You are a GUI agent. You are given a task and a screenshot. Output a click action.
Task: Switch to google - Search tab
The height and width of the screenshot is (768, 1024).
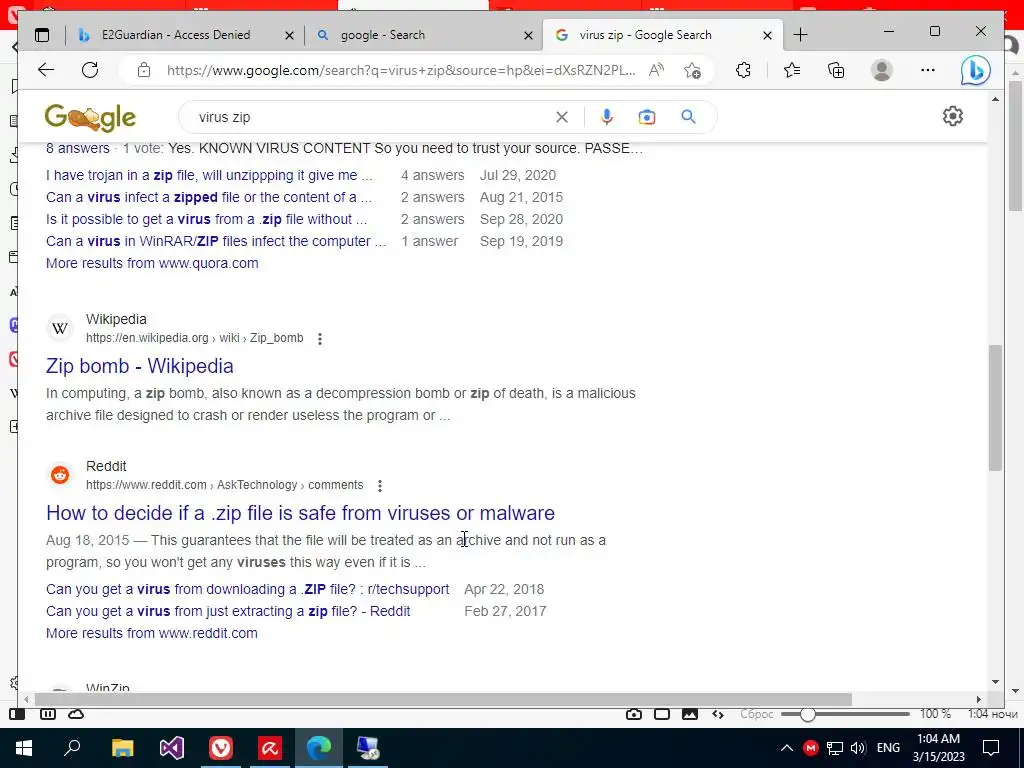[x=382, y=35]
